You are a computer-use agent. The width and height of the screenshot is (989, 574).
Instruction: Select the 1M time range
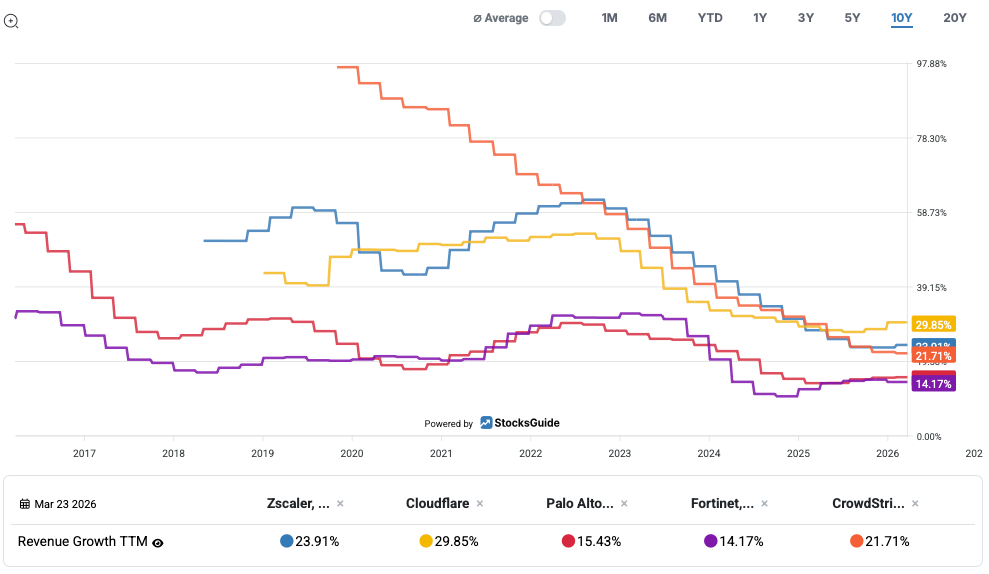click(x=609, y=18)
